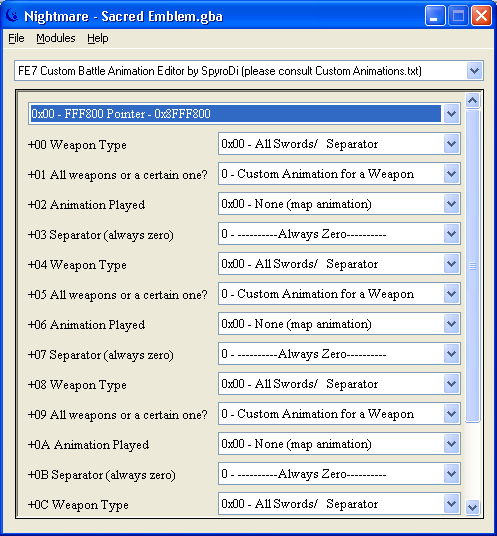497x536 pixels.
Task: Click the '+03 Separator (always zero)' label
Action: click(100, 235)
